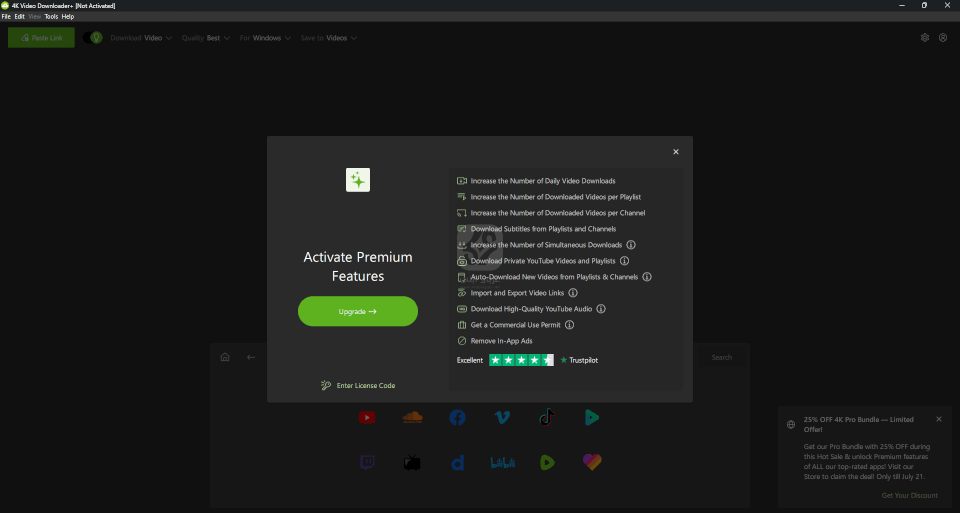Click 'Increase the Number of Daily Video Downloads'
The image size is (960, 513).
pyautogui.click(x=543, y=181)
